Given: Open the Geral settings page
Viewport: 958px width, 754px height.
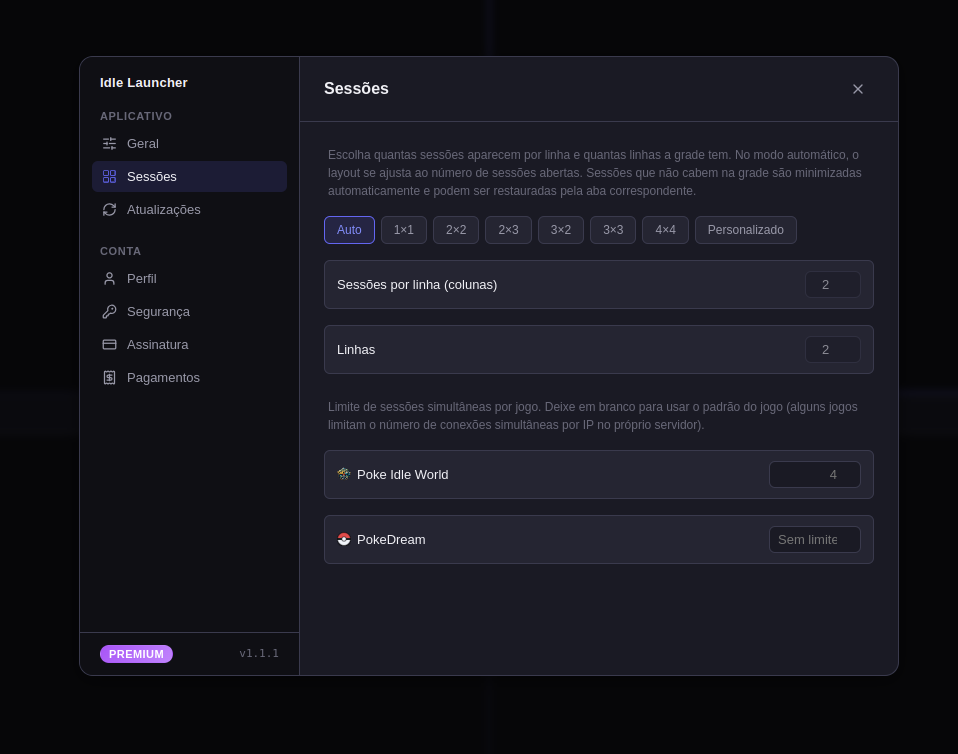Looking at the screenshot, I should click(x=189, y=144).
